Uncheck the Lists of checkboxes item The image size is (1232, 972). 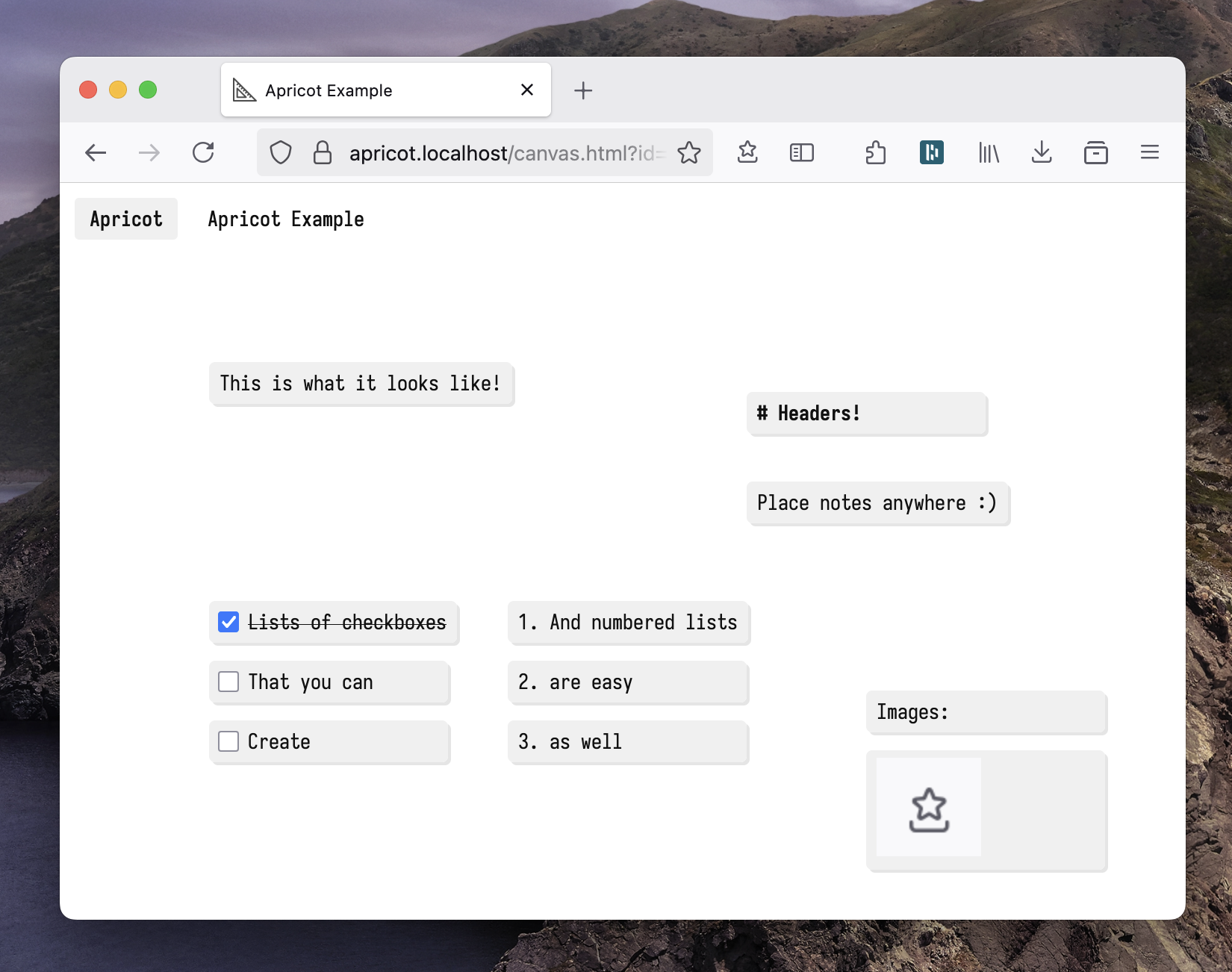point(228,622)
